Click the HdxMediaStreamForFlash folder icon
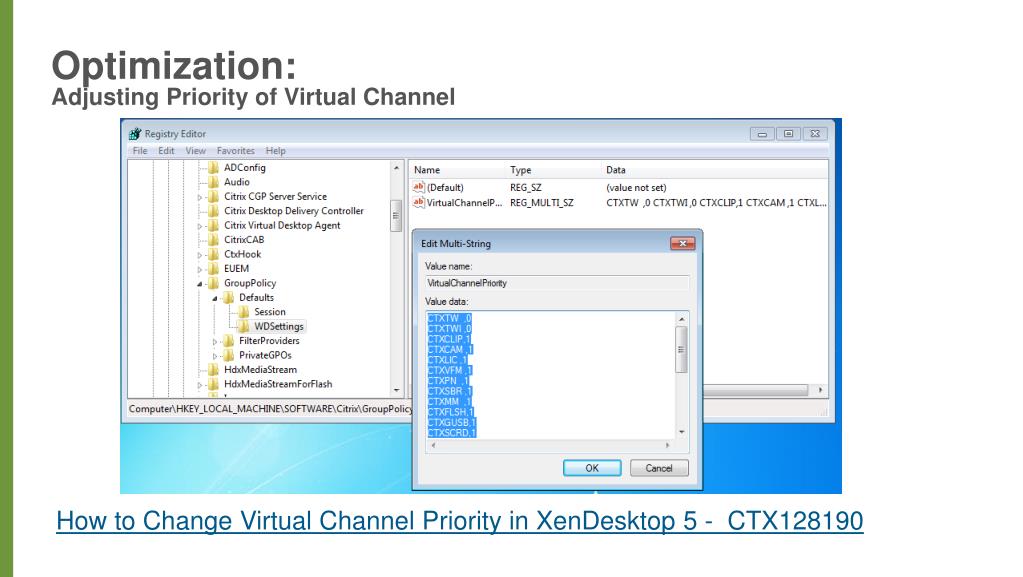 [x=213, y=384]
